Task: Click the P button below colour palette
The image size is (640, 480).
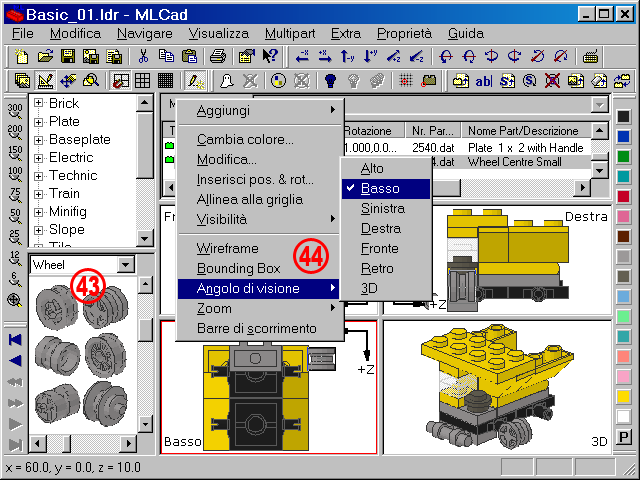Action: [x=624, y=437]
